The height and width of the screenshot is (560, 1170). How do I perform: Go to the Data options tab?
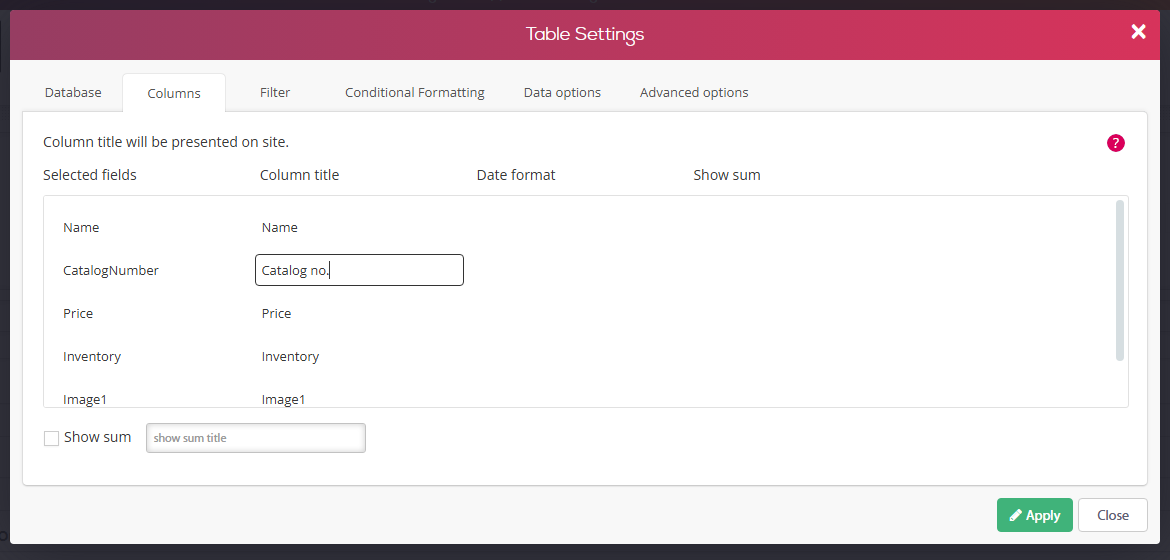click(x=562, y=93)
